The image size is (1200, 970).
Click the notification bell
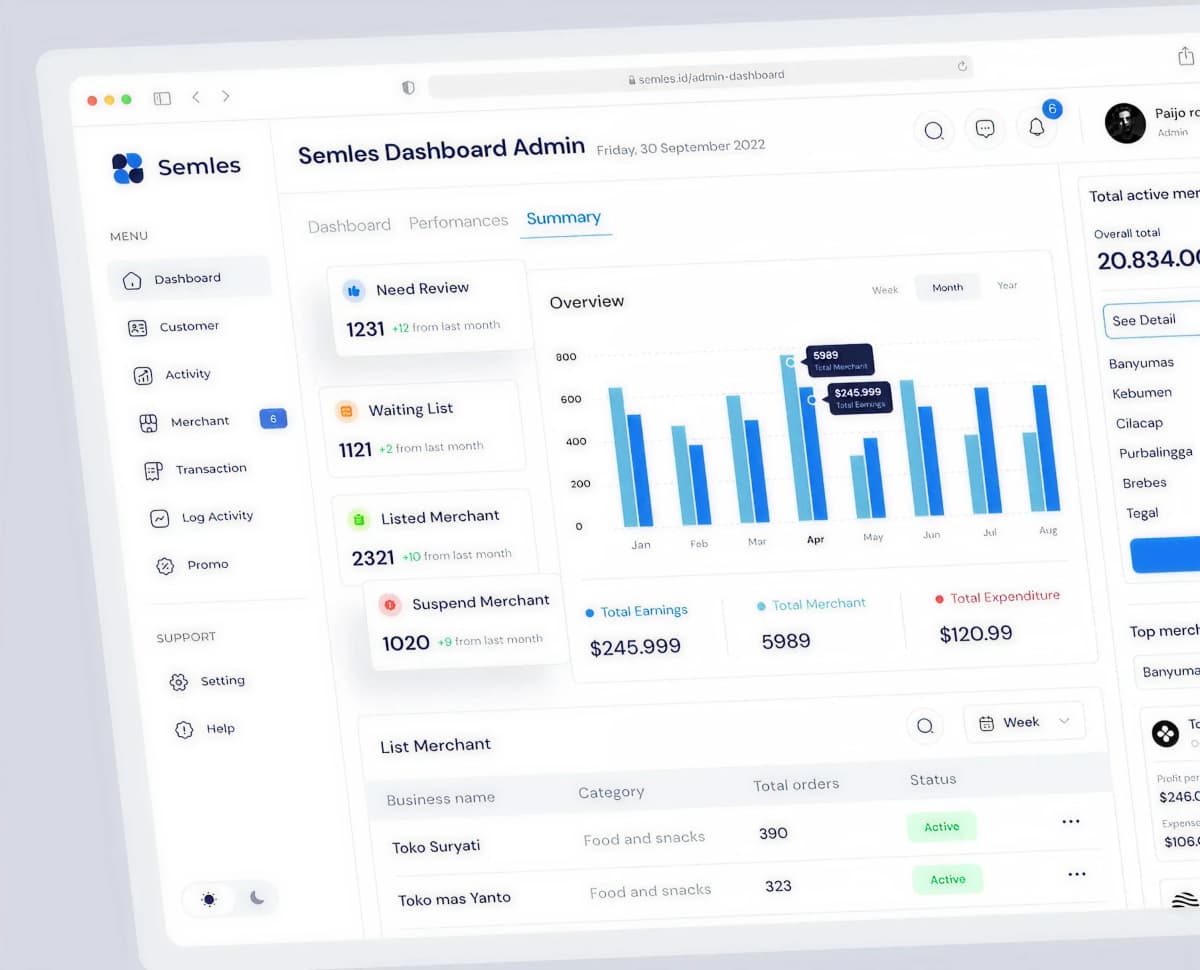coord(1036,127)
